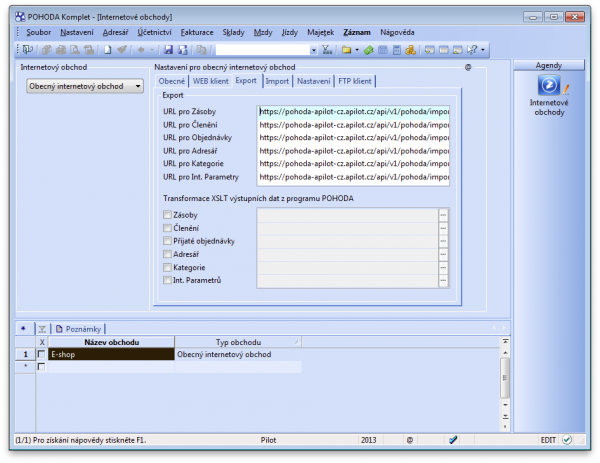The width and height of the screenshot is (600, 463).
Task: Click the URL pro Objednávky input field
Action: 353,137
